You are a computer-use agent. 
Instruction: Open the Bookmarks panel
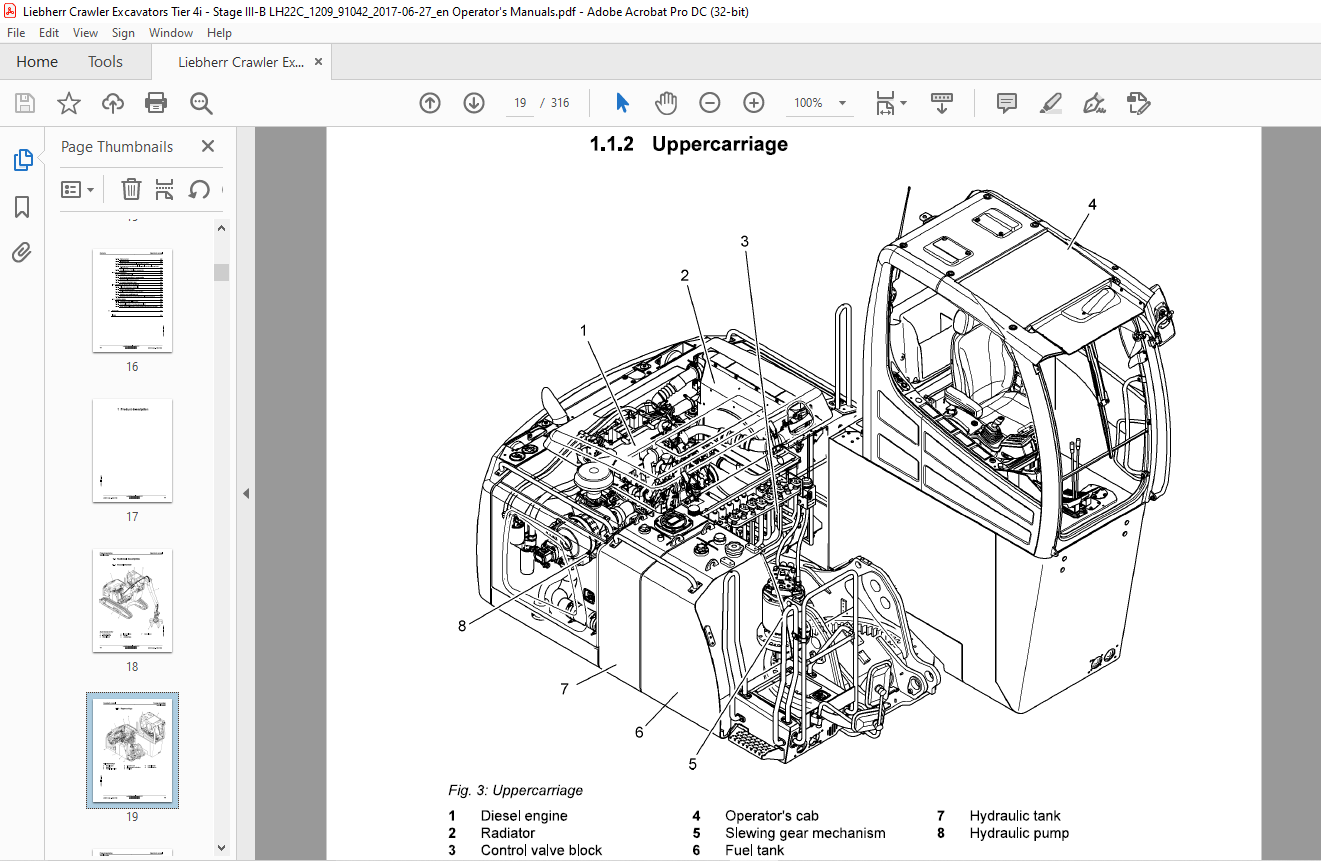22,207
